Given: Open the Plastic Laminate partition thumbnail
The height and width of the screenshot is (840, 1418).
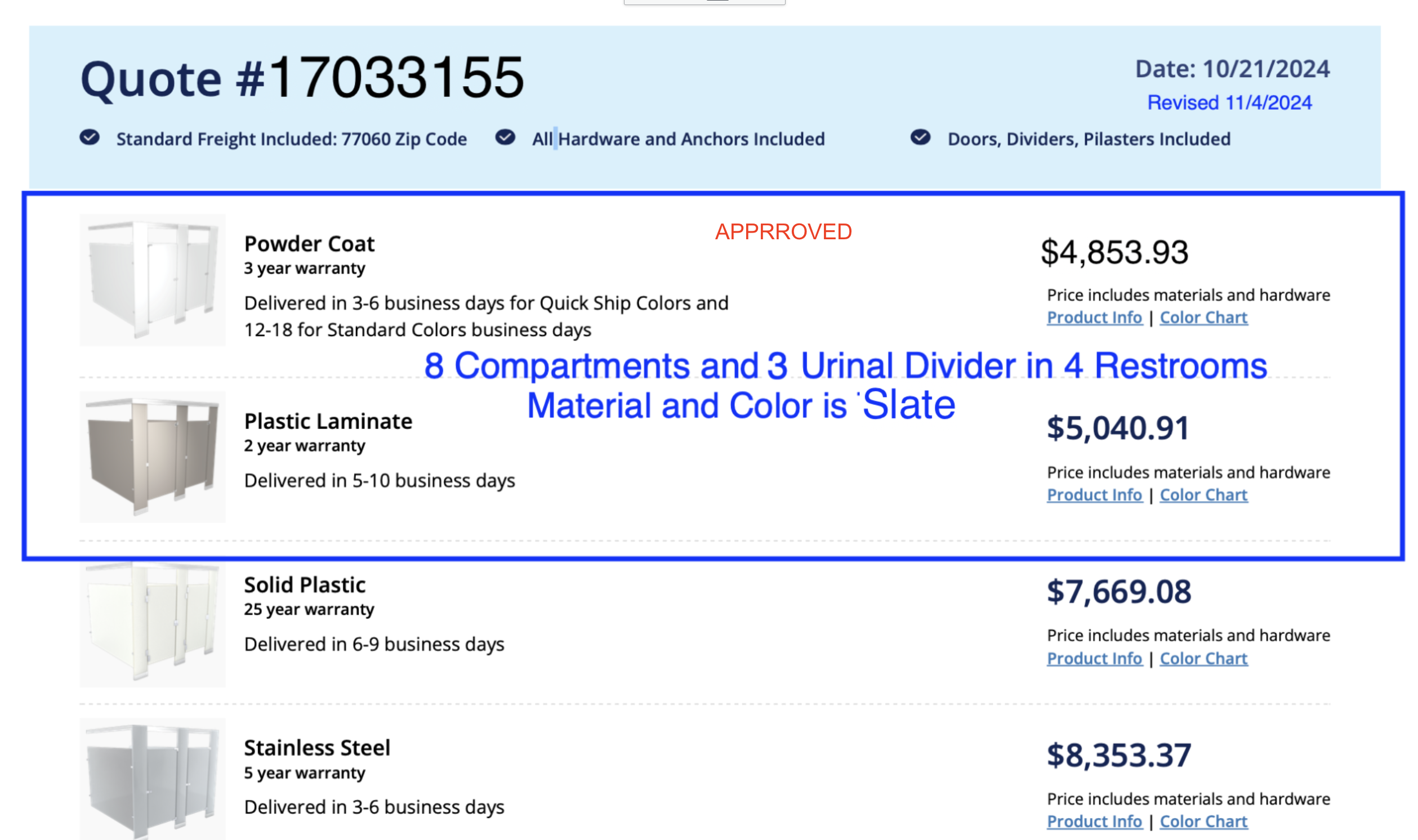Looking at the screenshot, I should pos(152,457).
